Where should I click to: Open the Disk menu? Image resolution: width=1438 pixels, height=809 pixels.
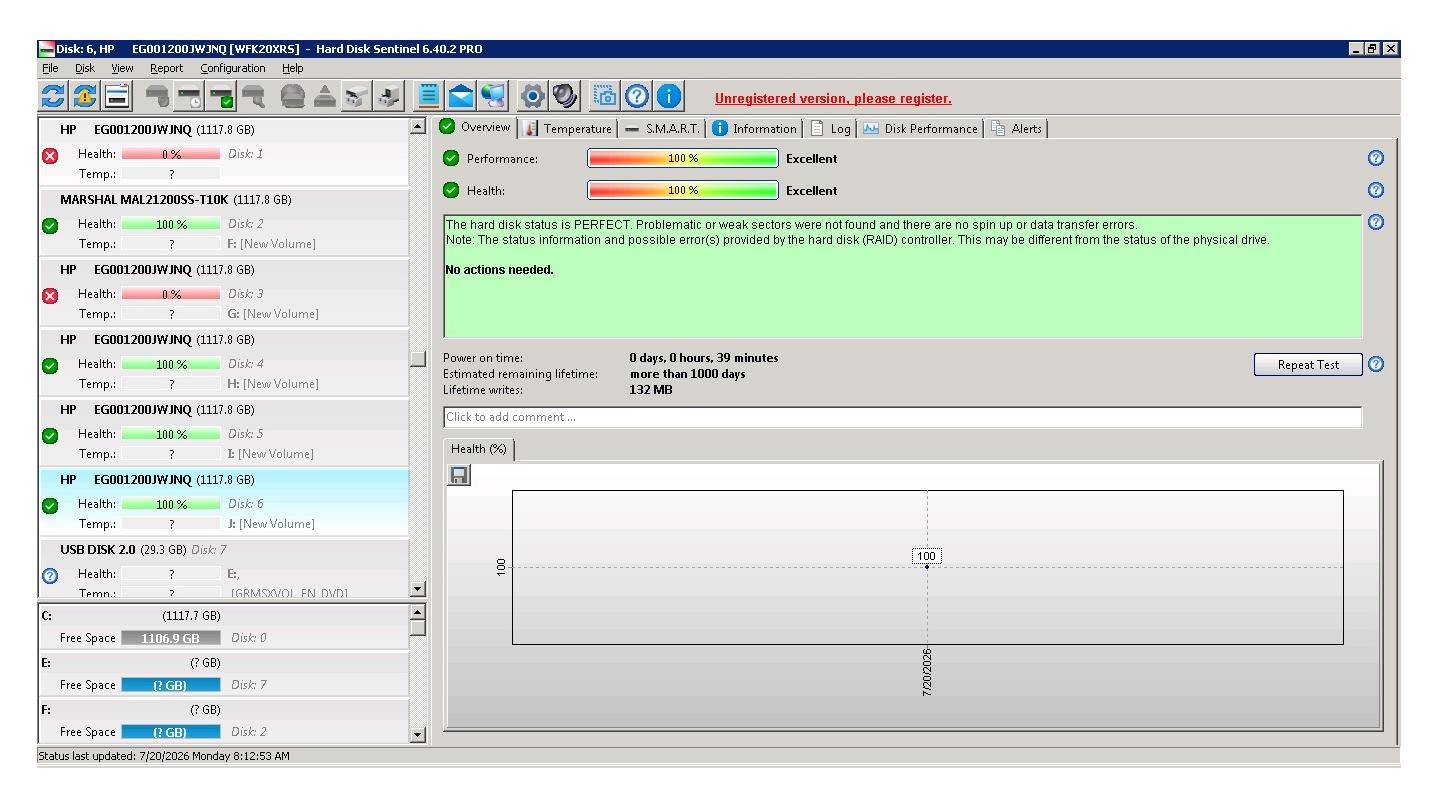click(x=85, y=68)
